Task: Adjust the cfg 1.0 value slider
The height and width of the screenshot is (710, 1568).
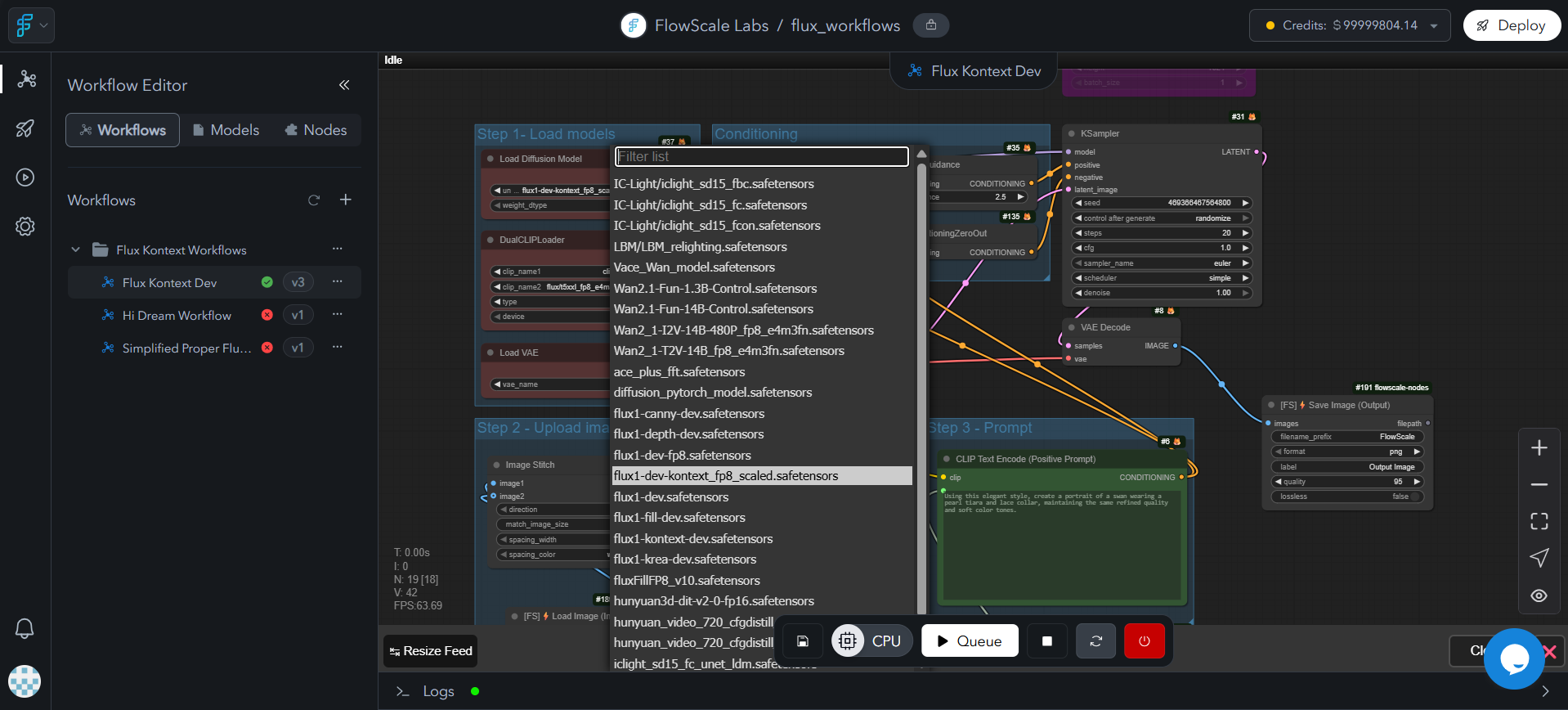Action: click(1162, 248)
